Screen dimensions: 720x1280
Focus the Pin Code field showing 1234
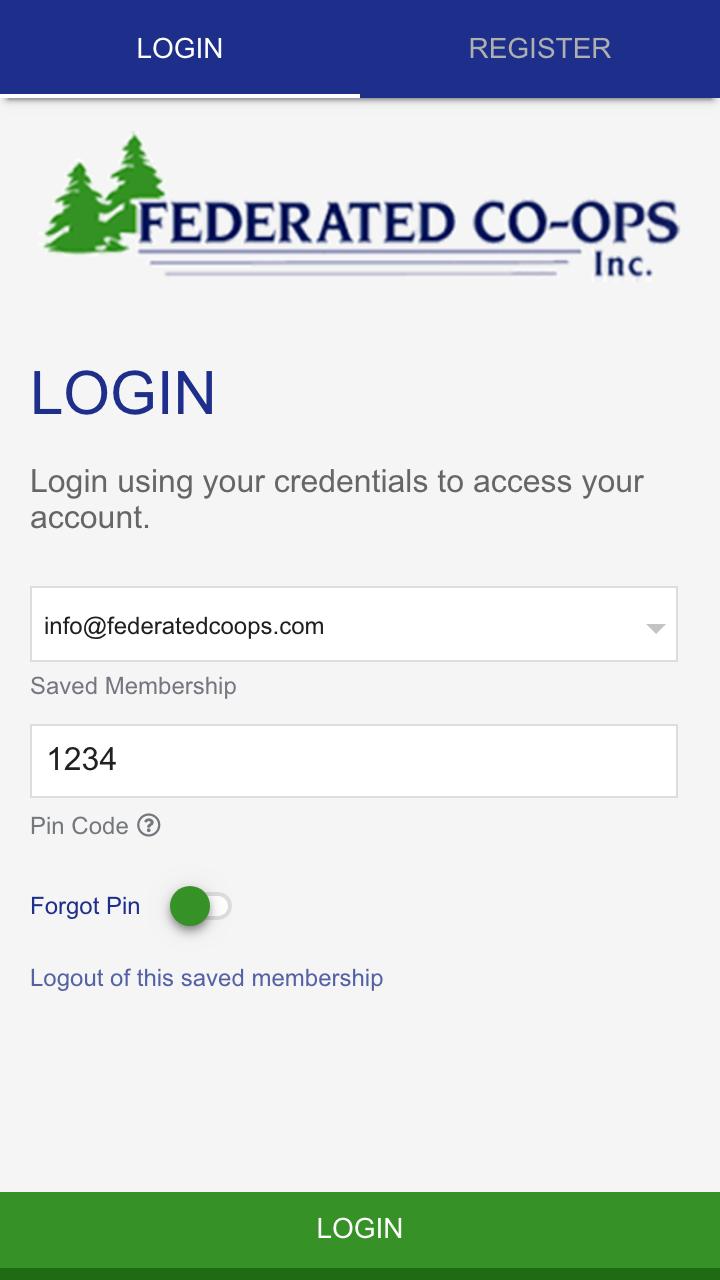point(354,761)
